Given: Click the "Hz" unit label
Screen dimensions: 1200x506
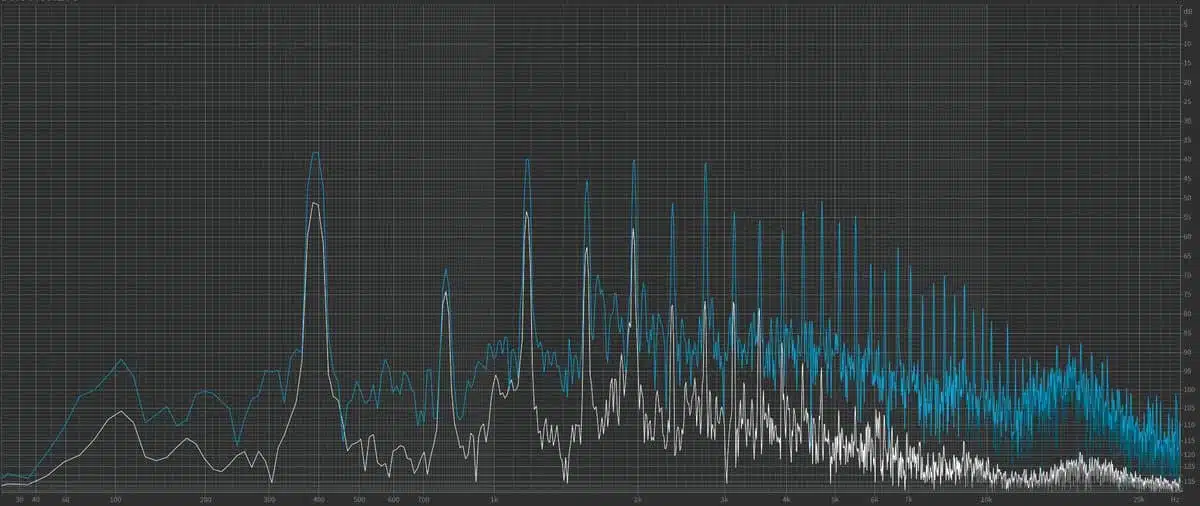Looking at the screenshot, I should click(x=1174, y=498).
